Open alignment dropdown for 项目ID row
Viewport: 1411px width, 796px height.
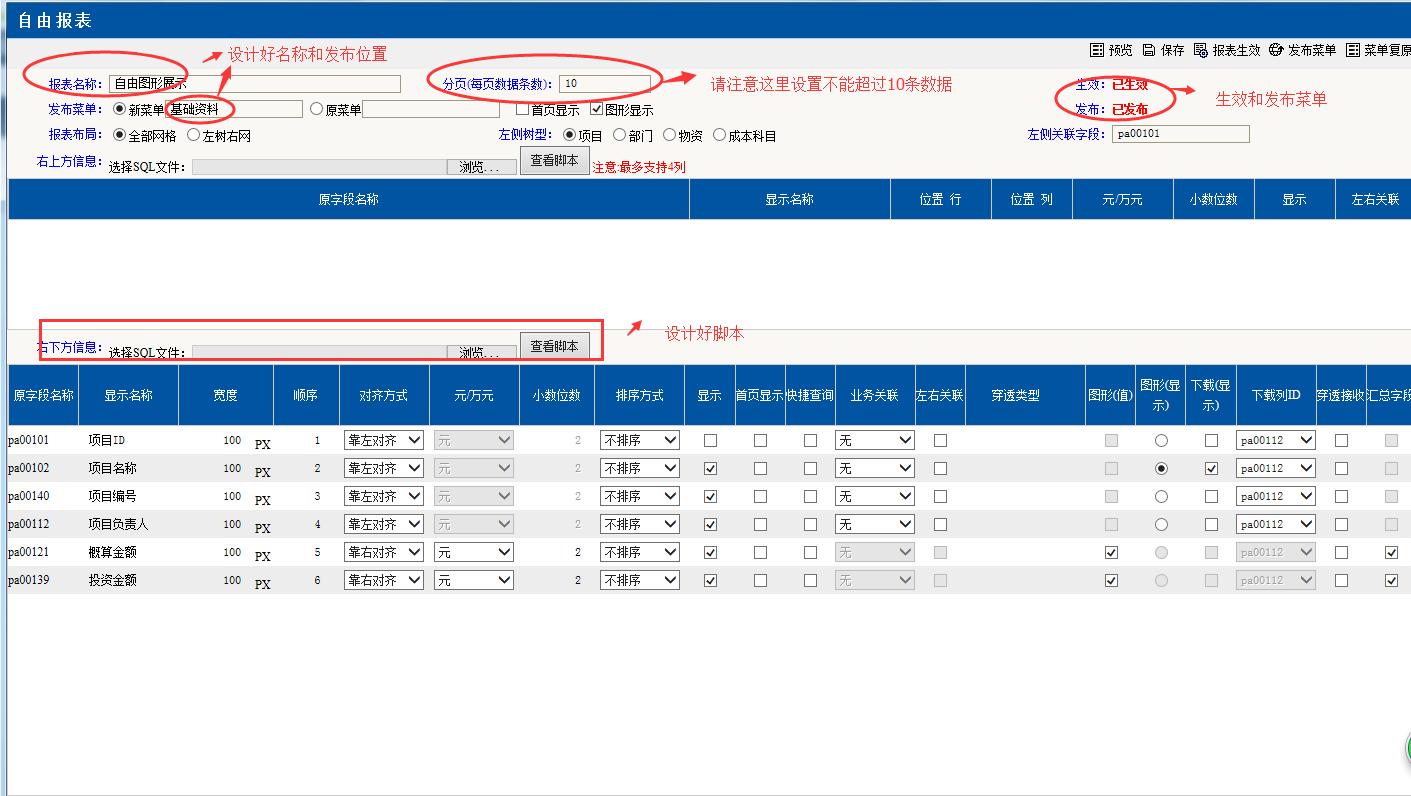point(384,440)
